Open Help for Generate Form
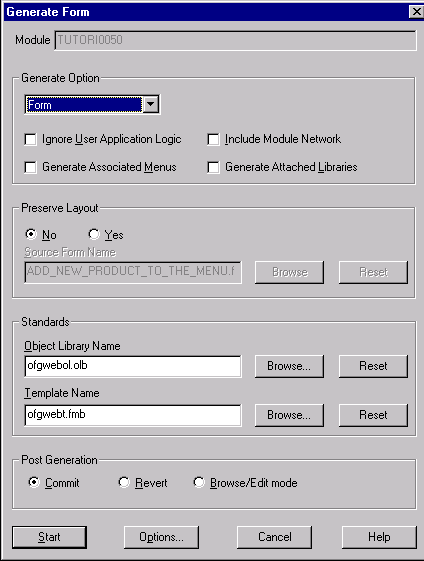Image resolution: width=424 pixels, height=561 pixels. coord(379,537)
